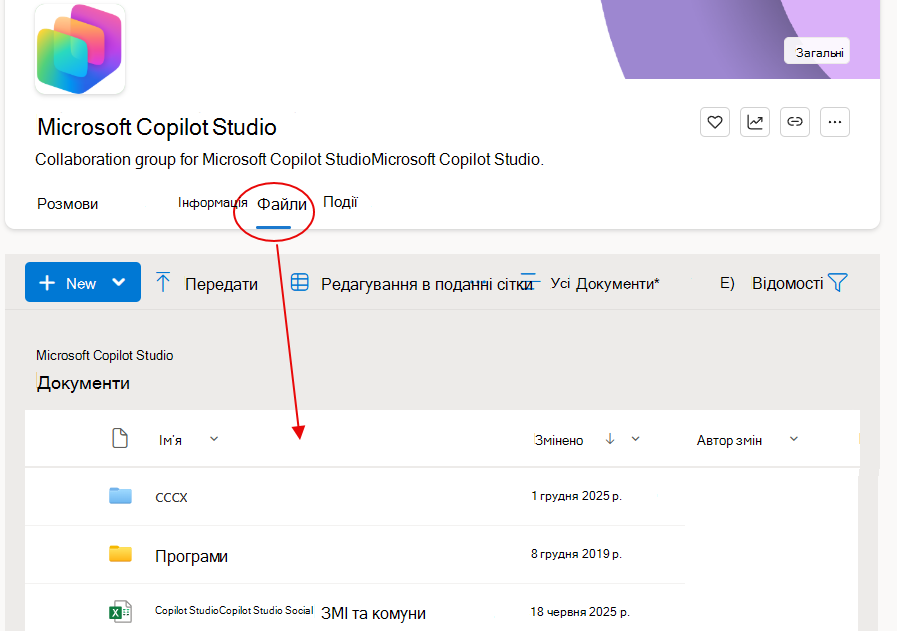
Task: Click the Змінено sort descending arrow
Action: (x=610, y=439)
